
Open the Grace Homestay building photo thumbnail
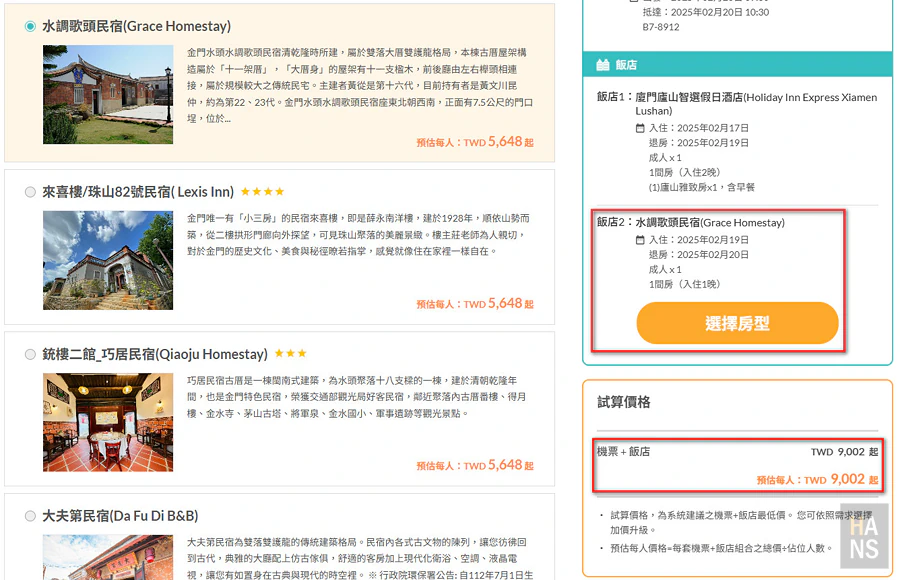pos(108,95)
